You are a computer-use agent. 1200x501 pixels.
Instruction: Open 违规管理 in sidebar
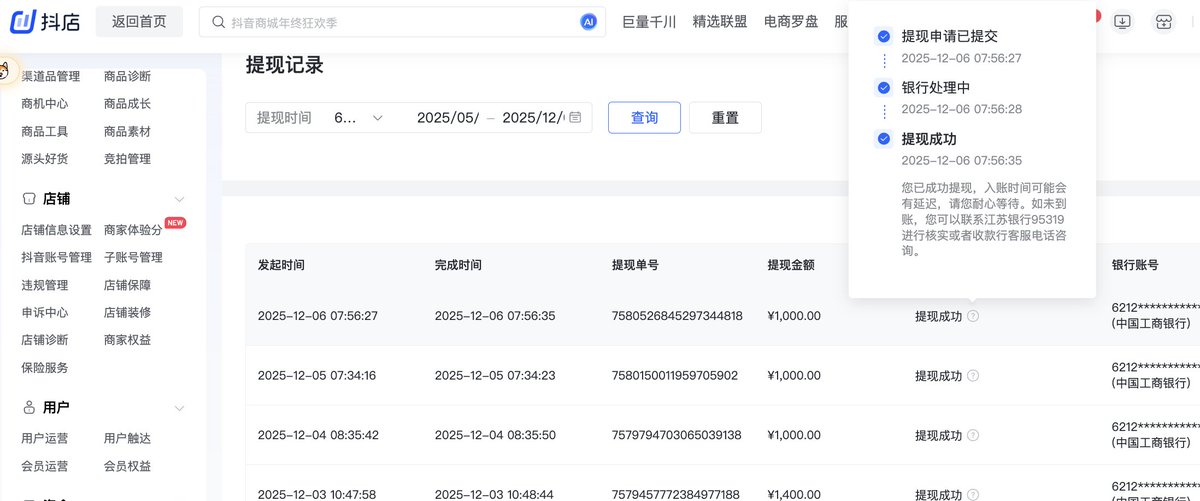click(x=45, y=285)
